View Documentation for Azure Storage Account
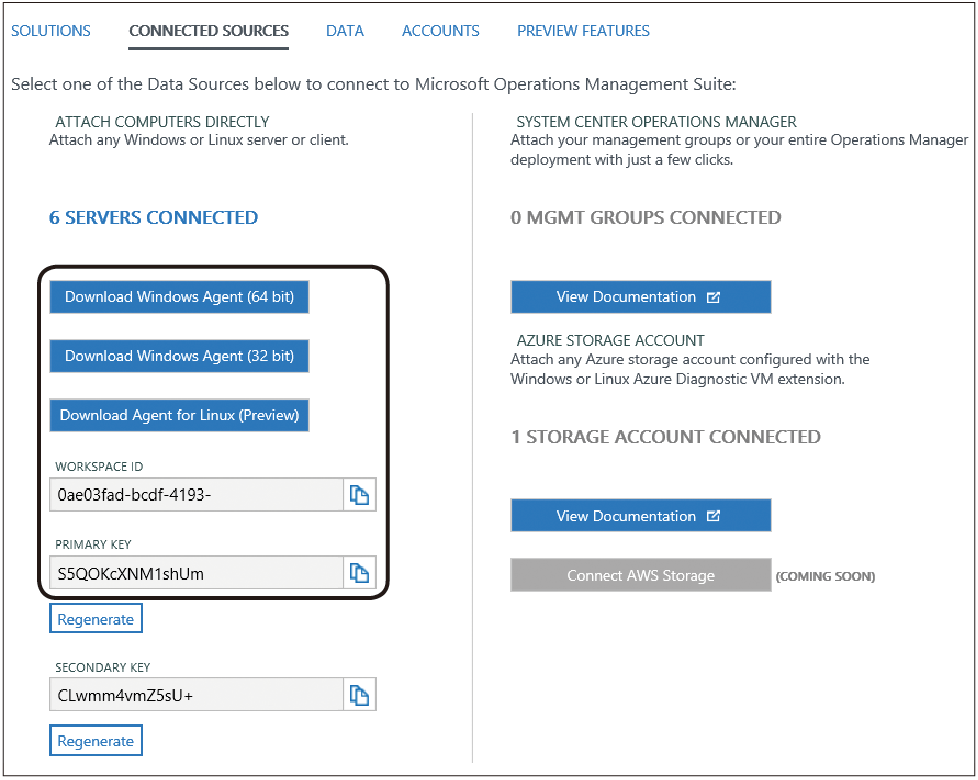This screenshot has width=978, height=780. point(641,516)
